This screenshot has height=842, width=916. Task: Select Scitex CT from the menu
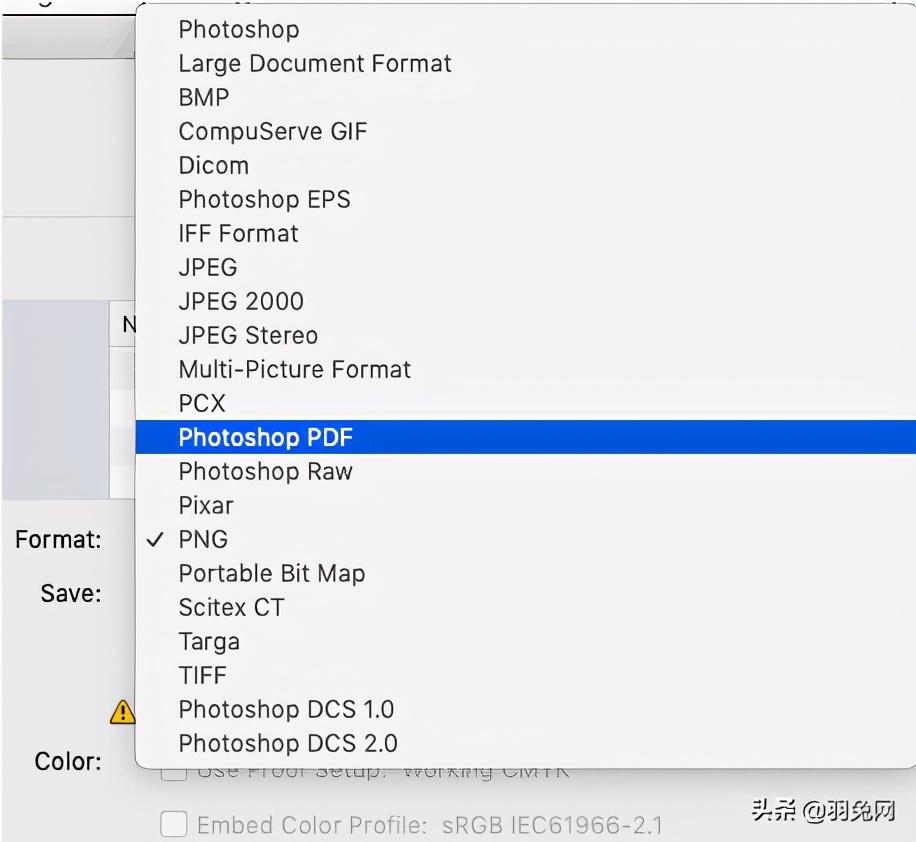[x=231, y=607]
